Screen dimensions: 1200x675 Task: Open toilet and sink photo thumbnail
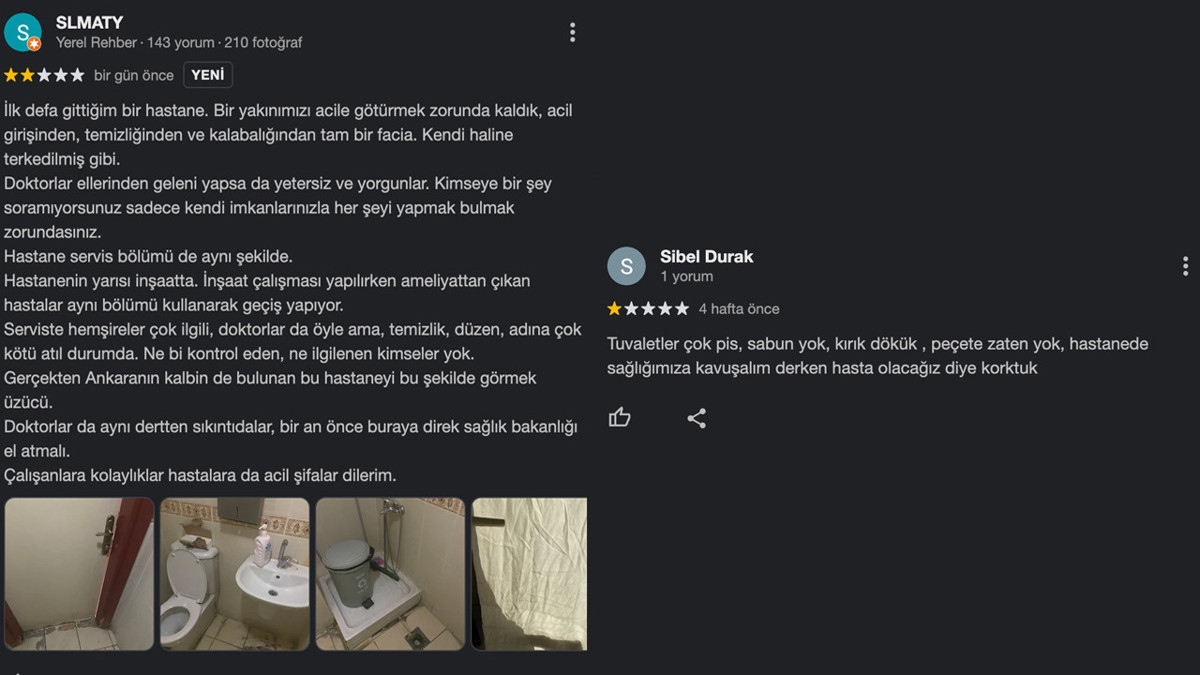click(x=235, y=574)
